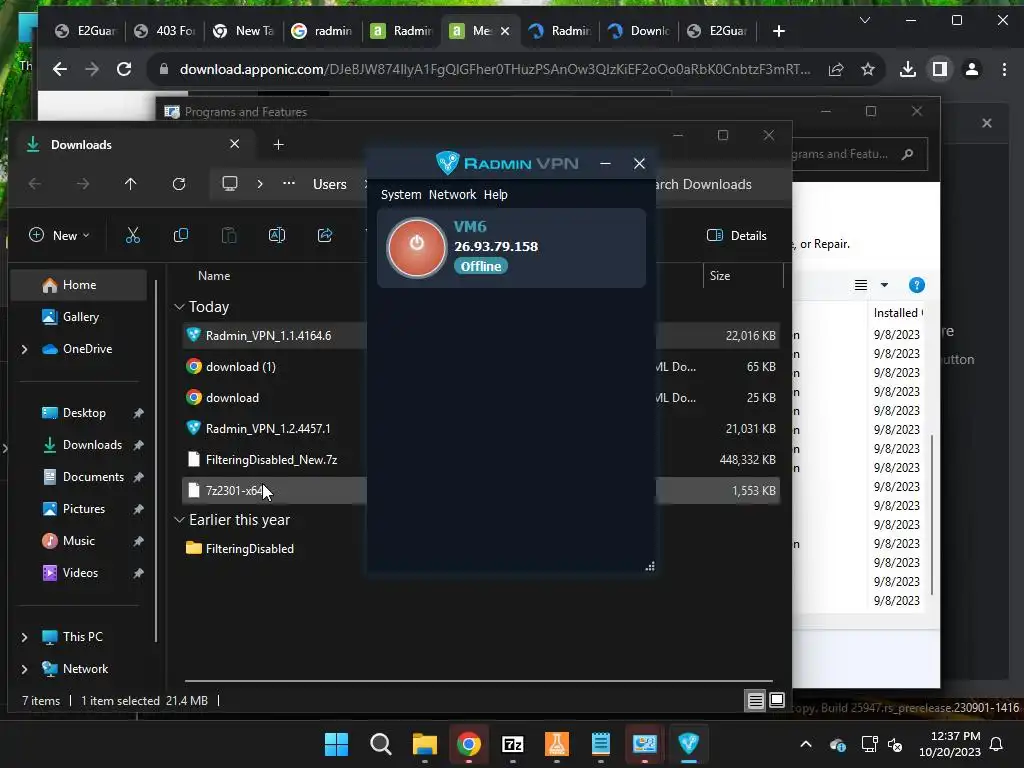Viewport: 1024px width, 768px height.
Task: Open Radmin VPN from the taskbar
Action: tap(688, 744)
